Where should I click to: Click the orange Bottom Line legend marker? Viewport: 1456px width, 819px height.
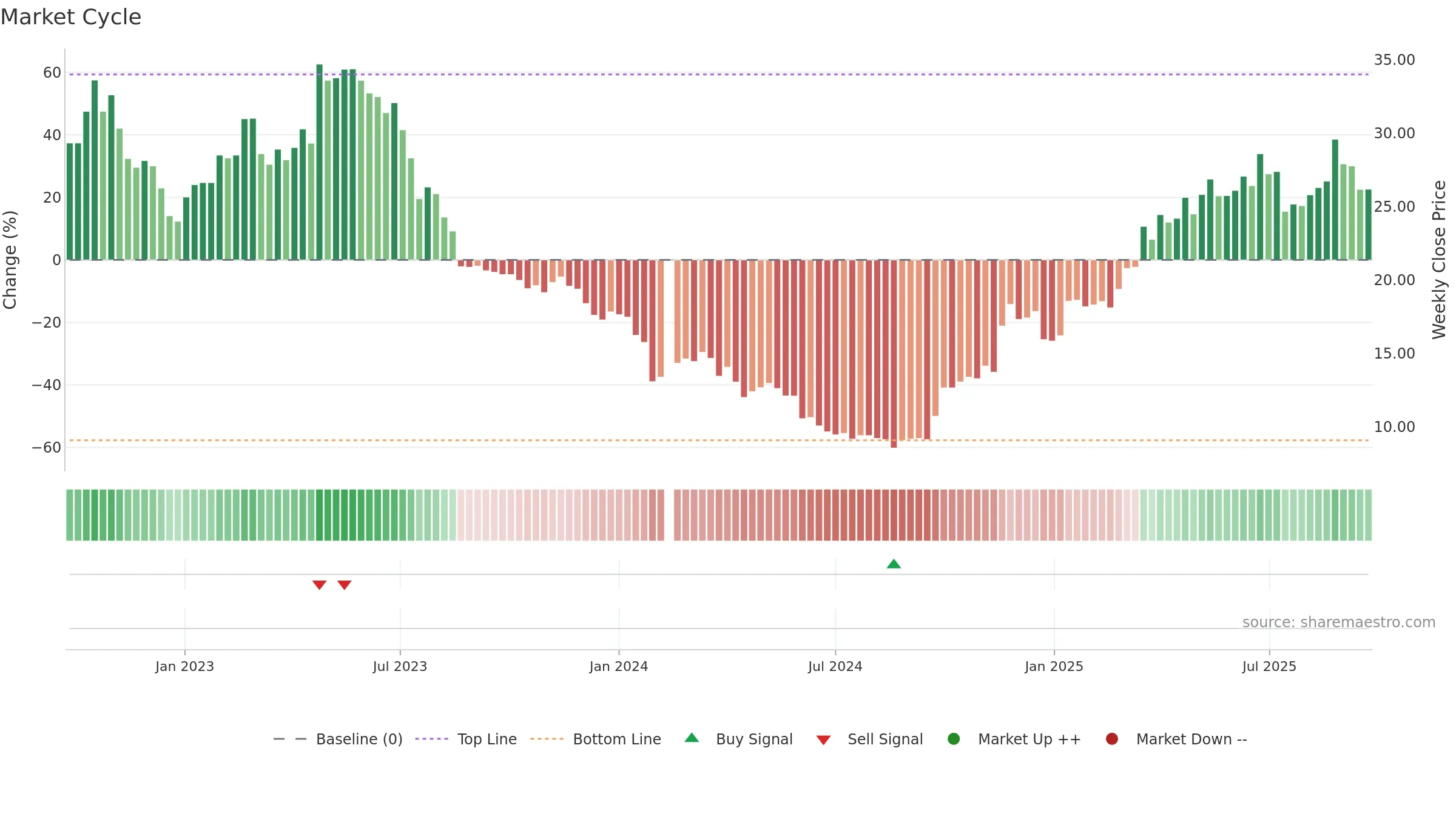(x=547, y=739)
